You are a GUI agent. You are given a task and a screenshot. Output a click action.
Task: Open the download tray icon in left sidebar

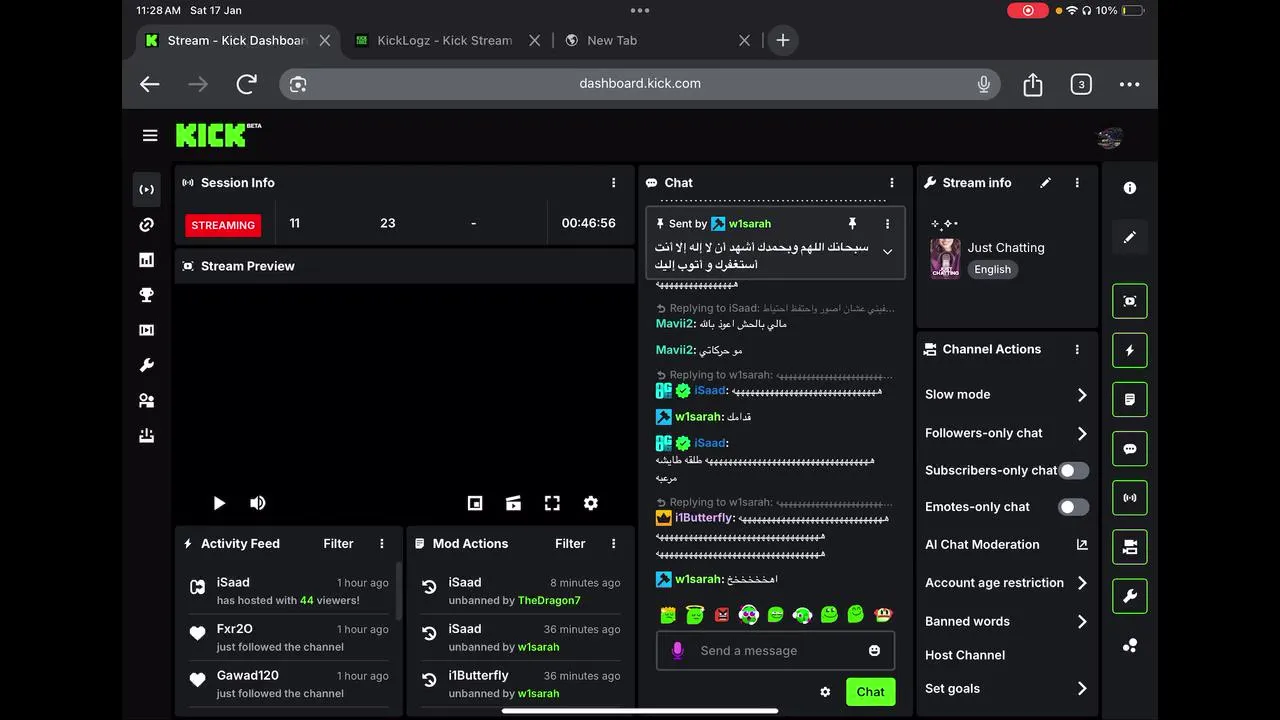pyautogui.click(x=147, y=436)
